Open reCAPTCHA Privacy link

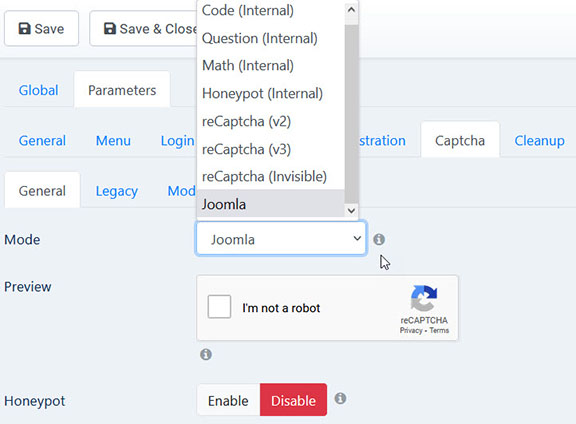(x=411, y=330)
